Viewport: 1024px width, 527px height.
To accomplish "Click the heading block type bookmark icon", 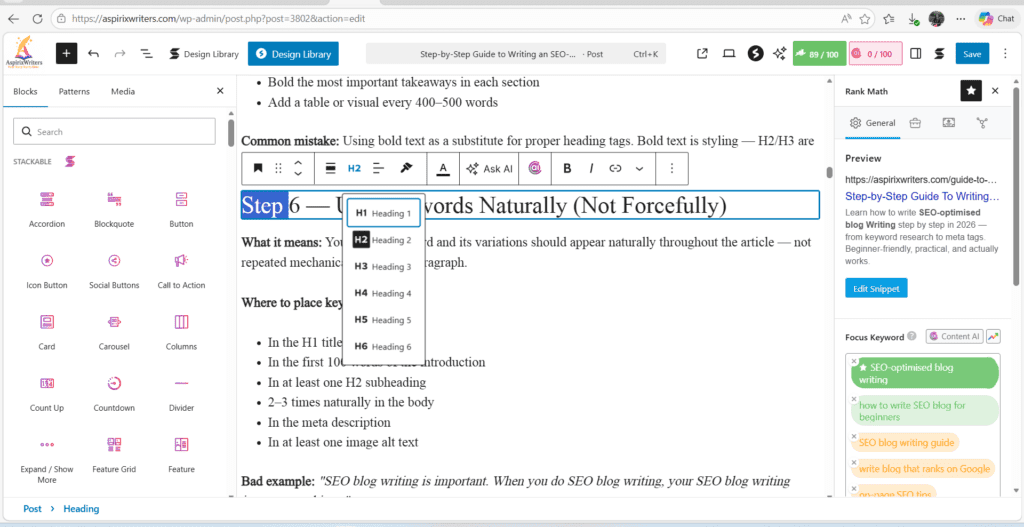I will coord(258,168).
